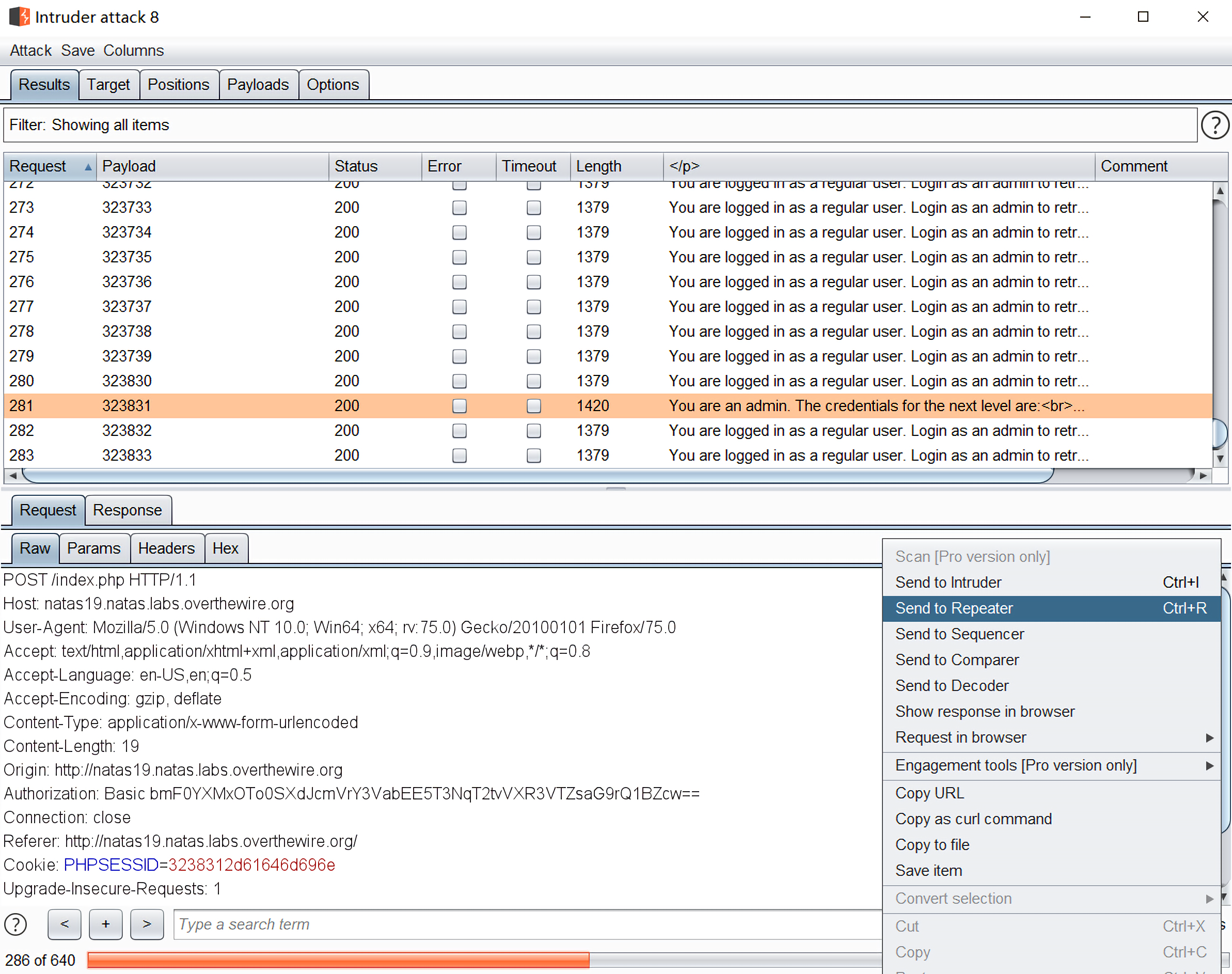Click the Request column sort arrow
Image resolution: width=1232 pixels, height=974 pixels.
[88, 166]
